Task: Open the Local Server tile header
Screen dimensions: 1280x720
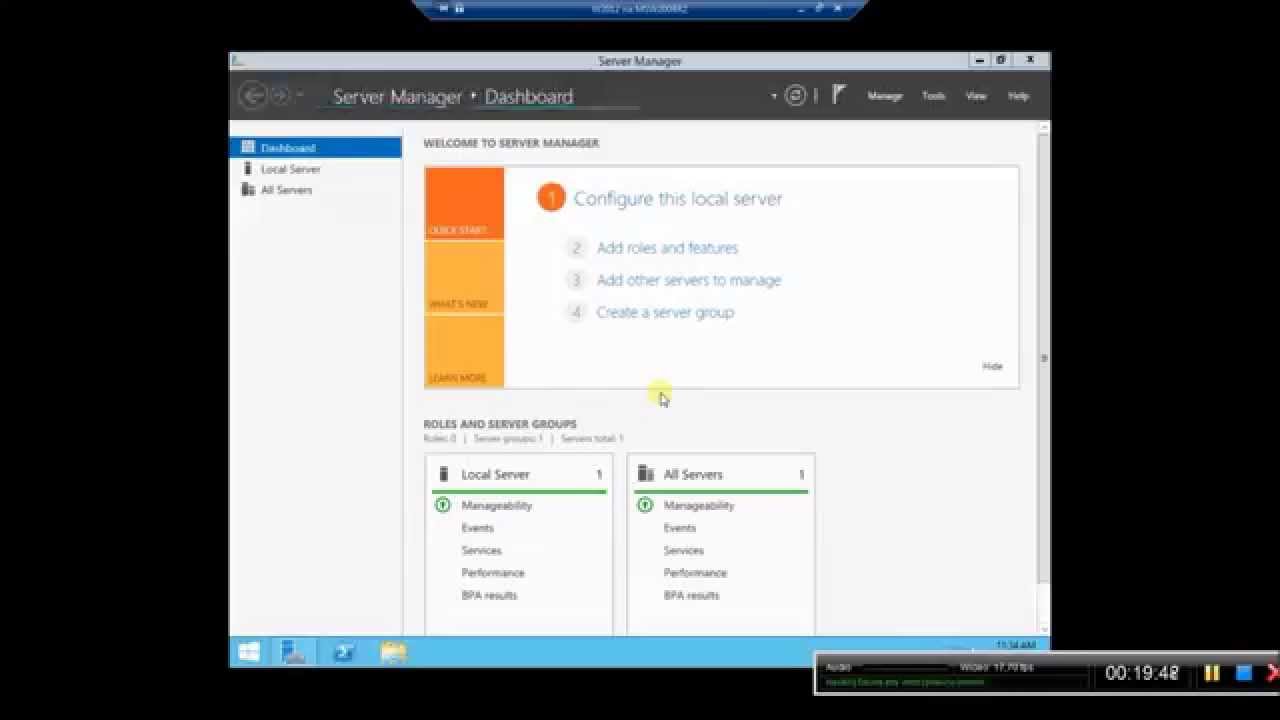Action: click(x=519, y=474)
